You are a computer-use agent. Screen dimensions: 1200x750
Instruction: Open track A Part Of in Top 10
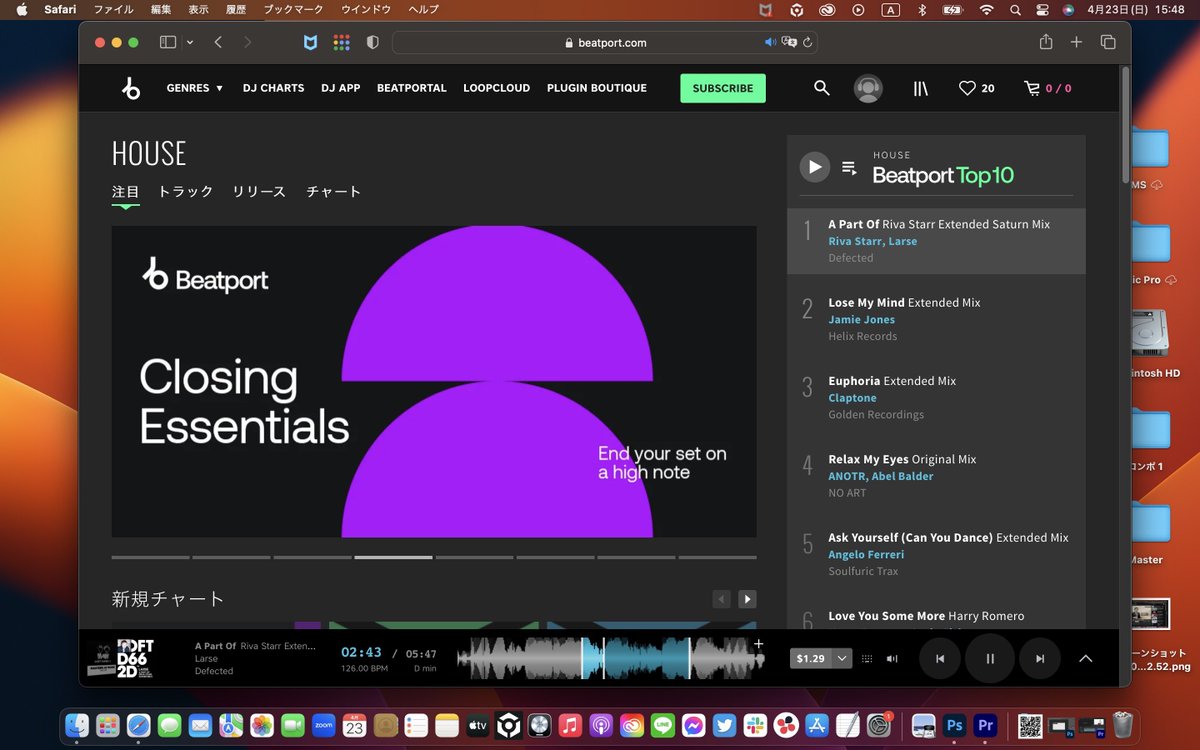click(x=939, y=224)
